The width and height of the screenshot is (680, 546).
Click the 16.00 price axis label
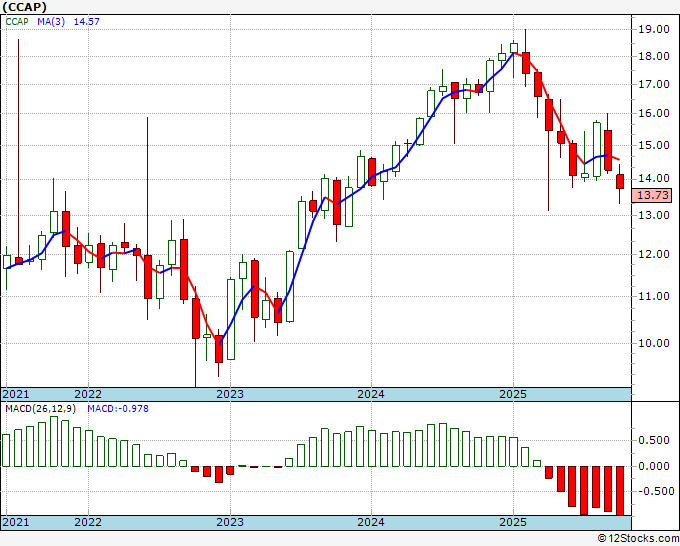click(654, 113)
